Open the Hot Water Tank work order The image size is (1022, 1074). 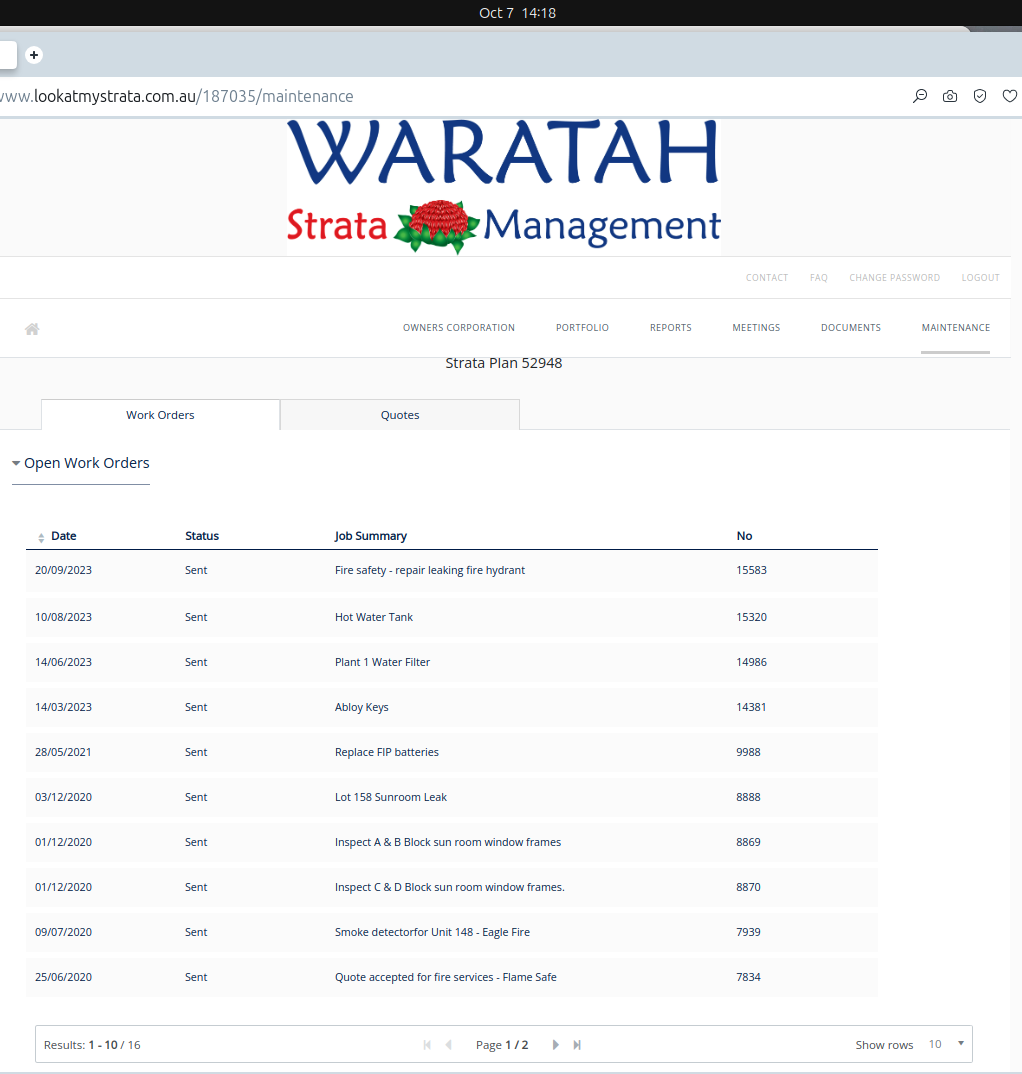click(374, 617)
